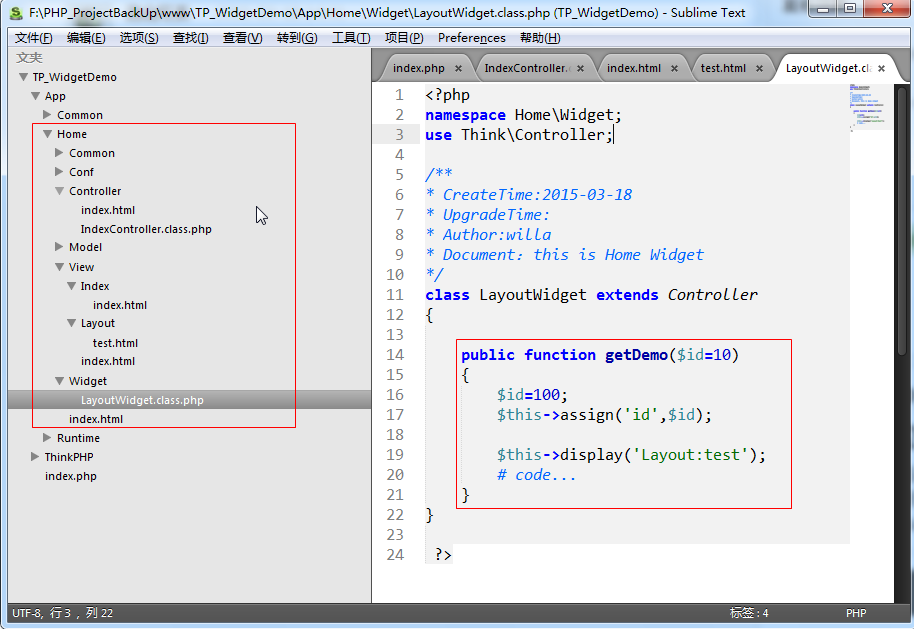
Task: Expand the Runtime folder arrow
Action: click(47, 437)
